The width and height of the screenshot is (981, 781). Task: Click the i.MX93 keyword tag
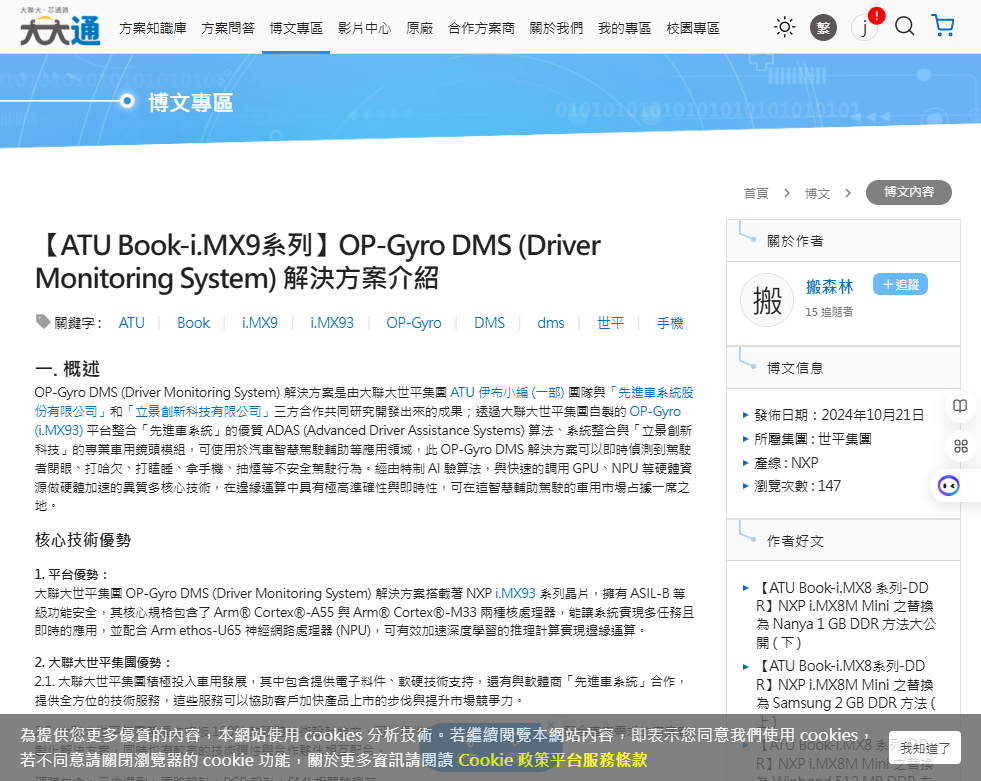332,323
